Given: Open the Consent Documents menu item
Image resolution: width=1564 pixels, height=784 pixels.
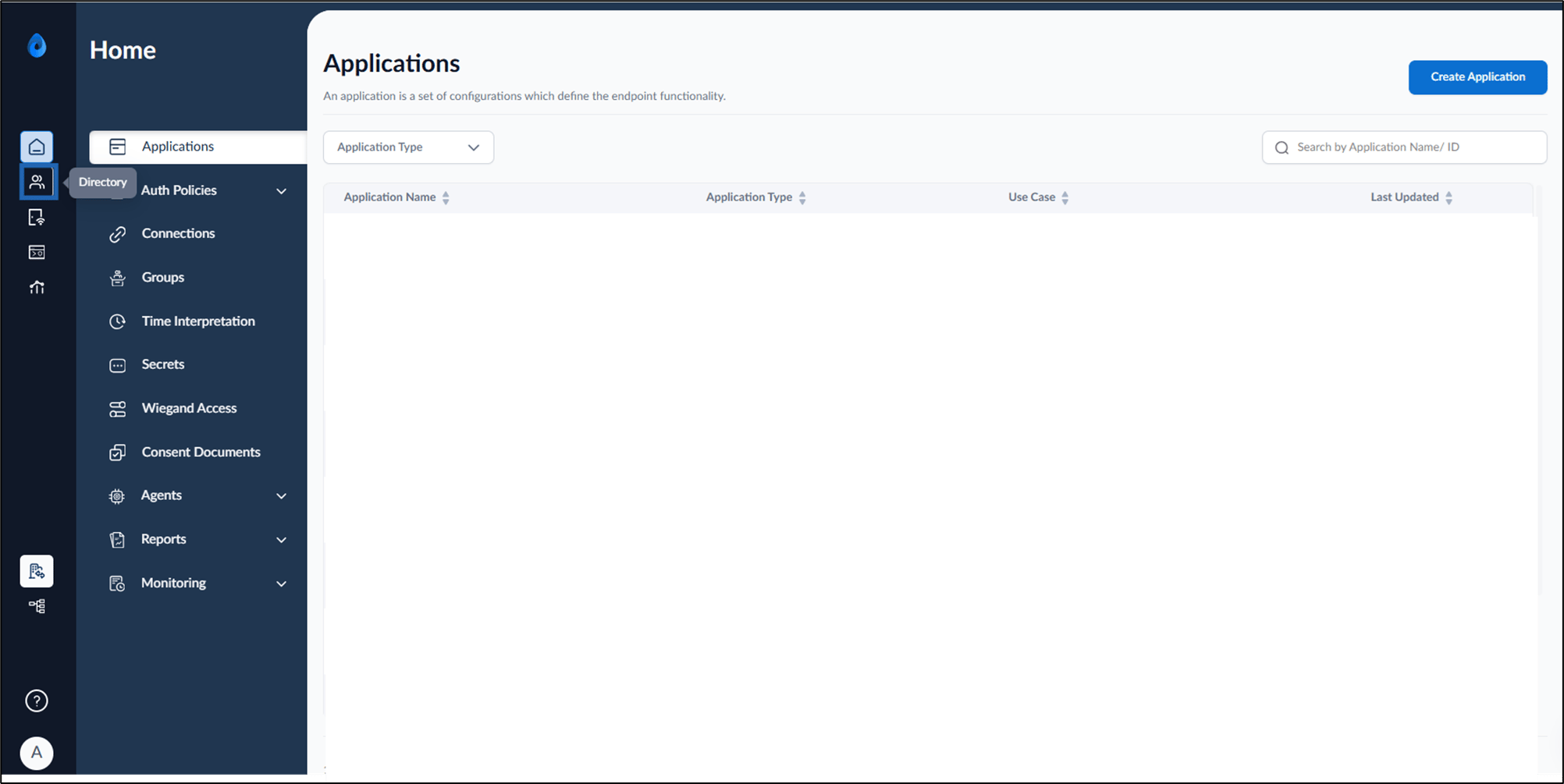Looking at the screenshot, I should [x=201, y=452].
